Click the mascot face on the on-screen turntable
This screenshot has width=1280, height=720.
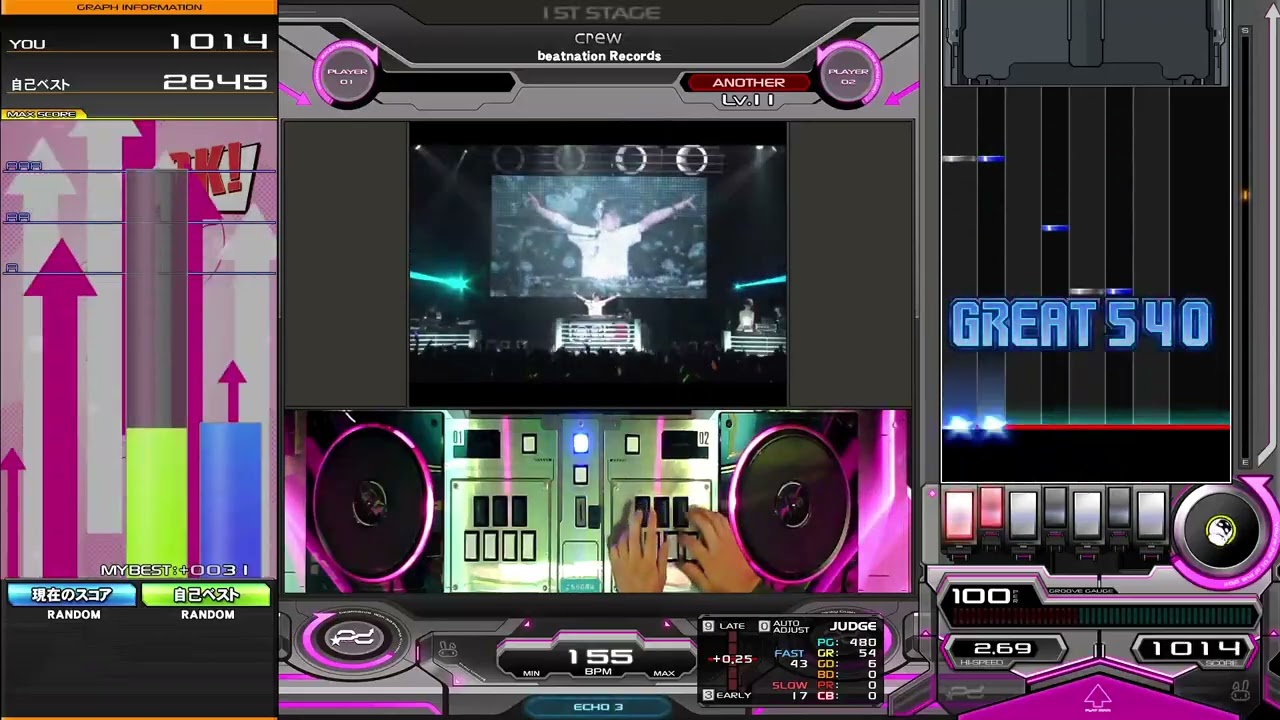[x=1221, y=531]
